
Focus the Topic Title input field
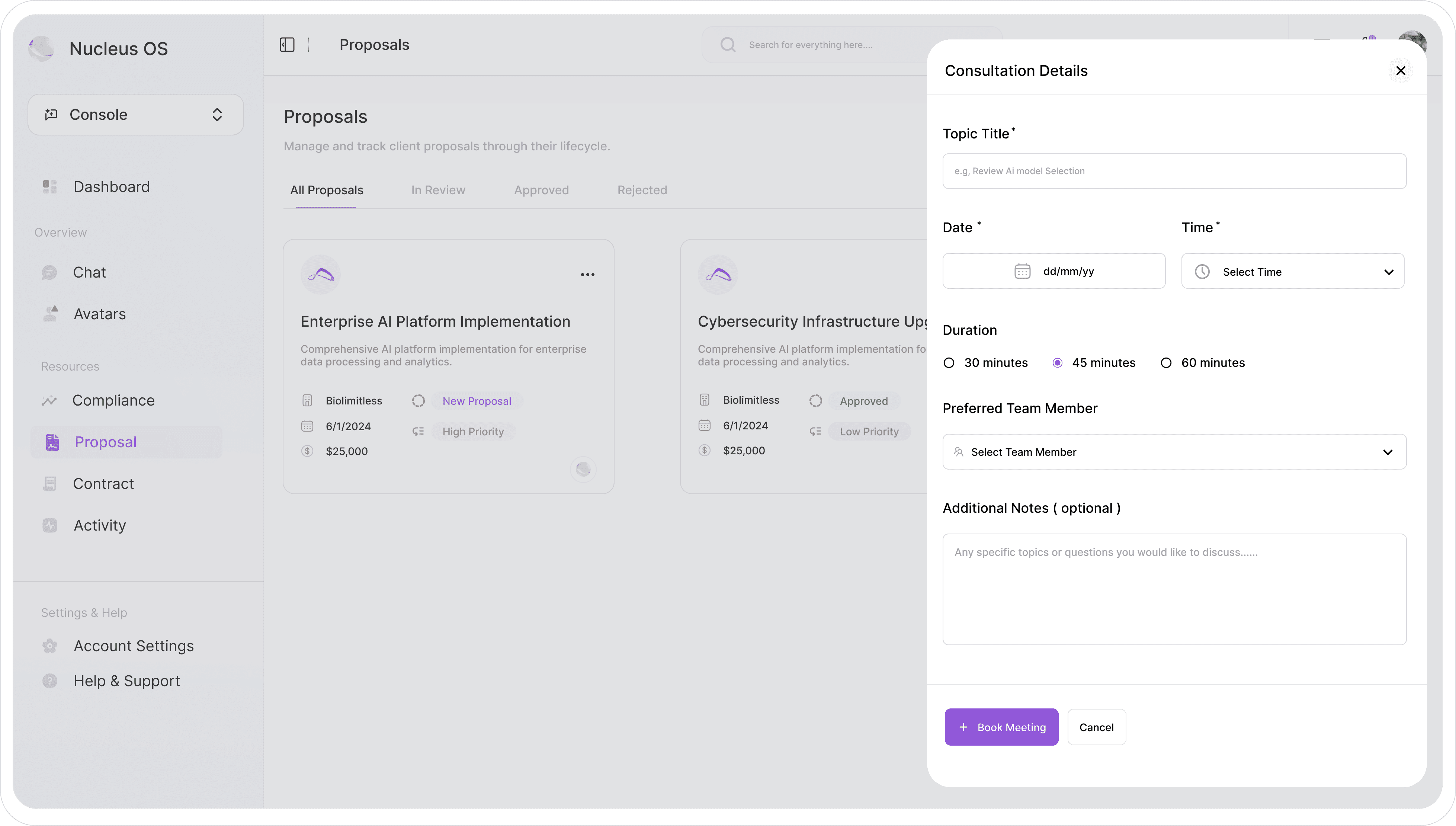[1174, 171]
